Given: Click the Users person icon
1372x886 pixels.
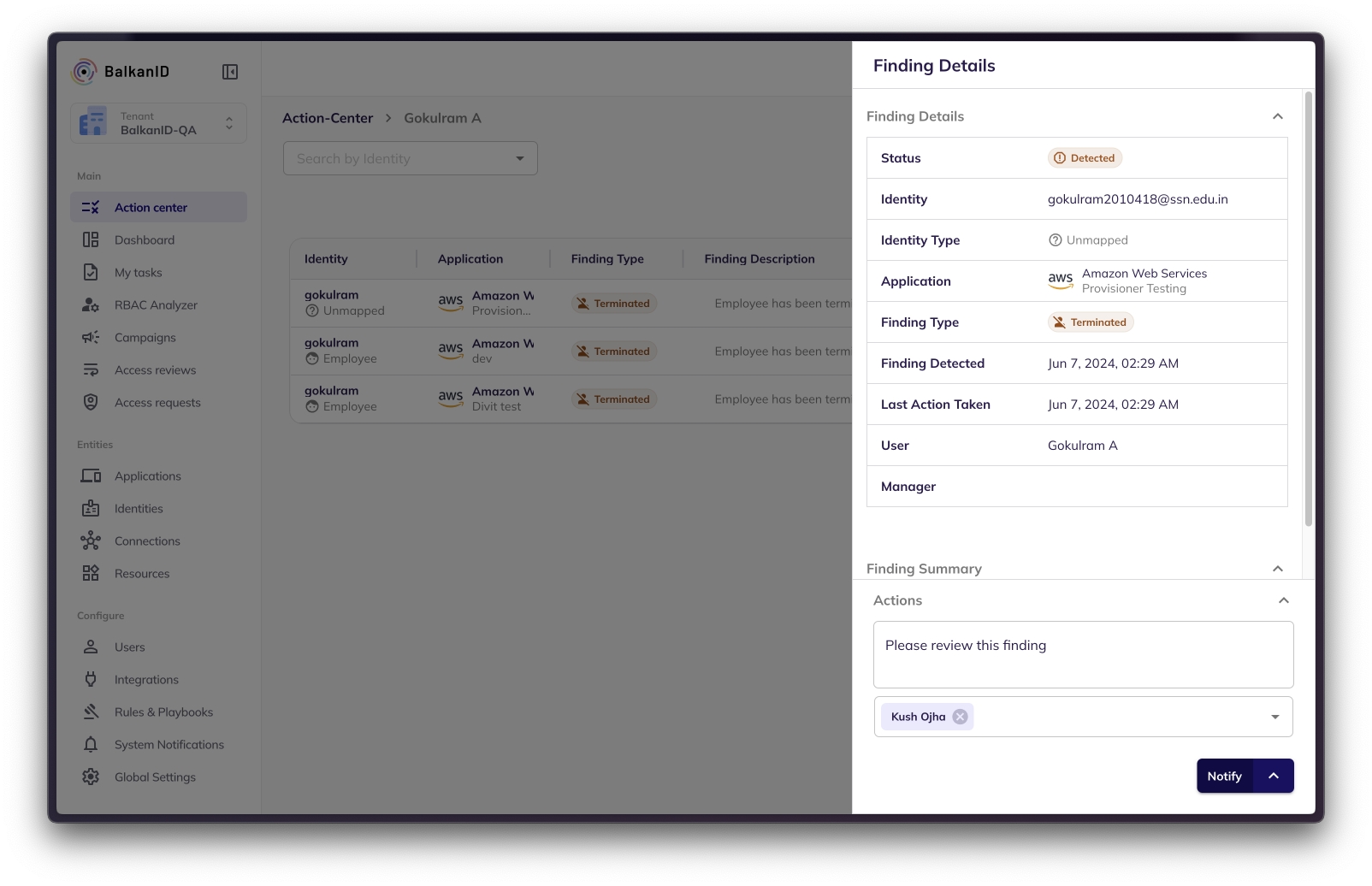Looking at the screenshot, I should pos(91,647).
